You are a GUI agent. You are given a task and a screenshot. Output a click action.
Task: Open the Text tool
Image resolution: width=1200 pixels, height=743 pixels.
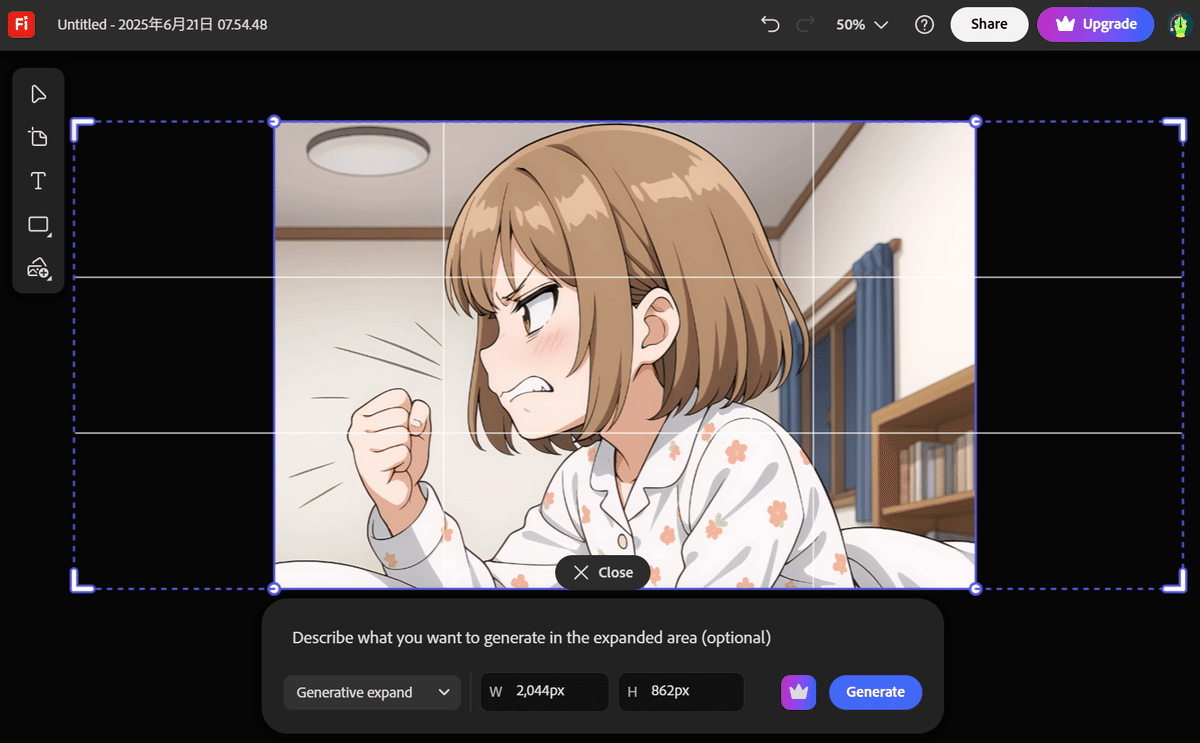tap(38, 181)
